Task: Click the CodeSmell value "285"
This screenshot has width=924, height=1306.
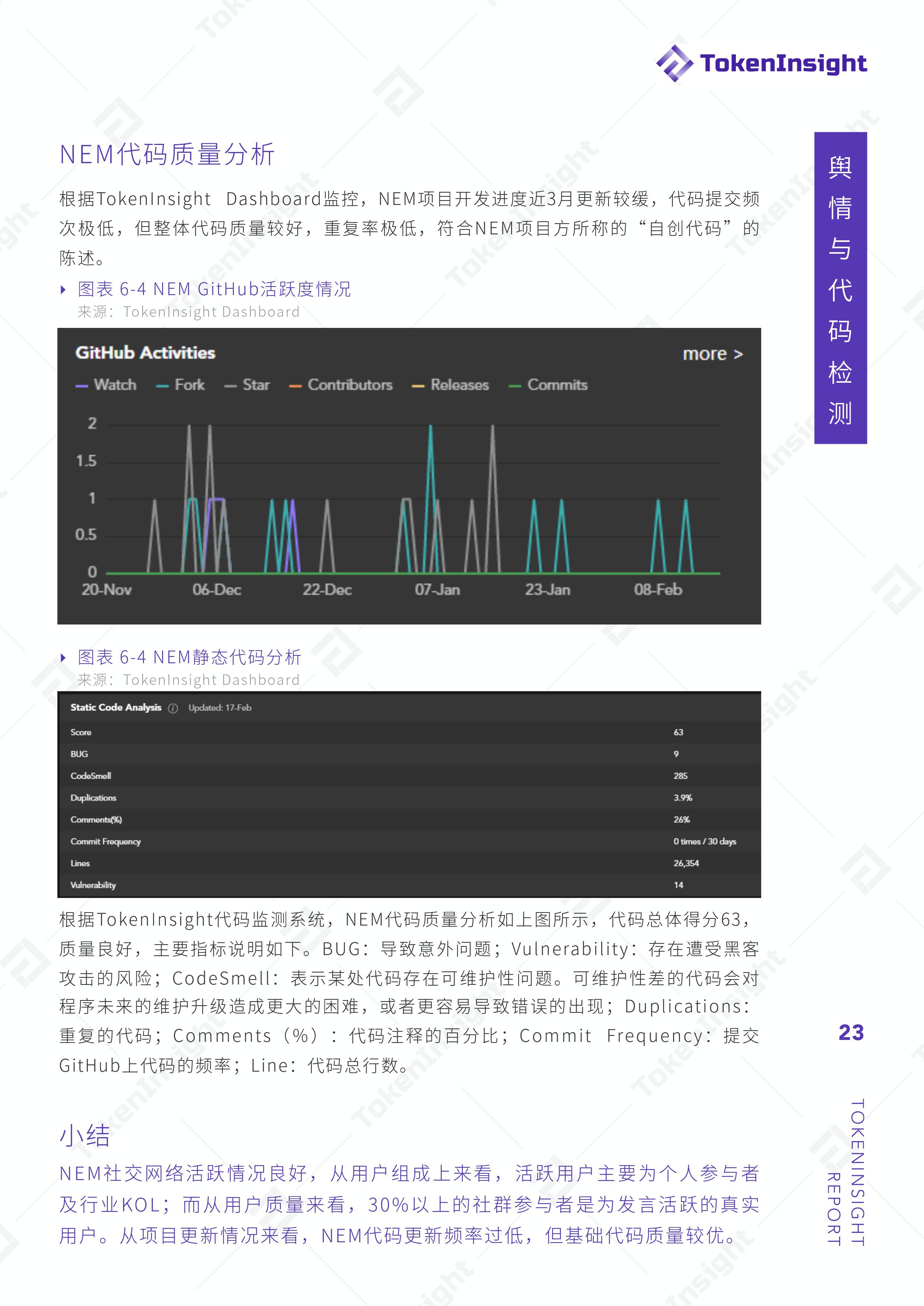Action: click(x=680, y=776)
